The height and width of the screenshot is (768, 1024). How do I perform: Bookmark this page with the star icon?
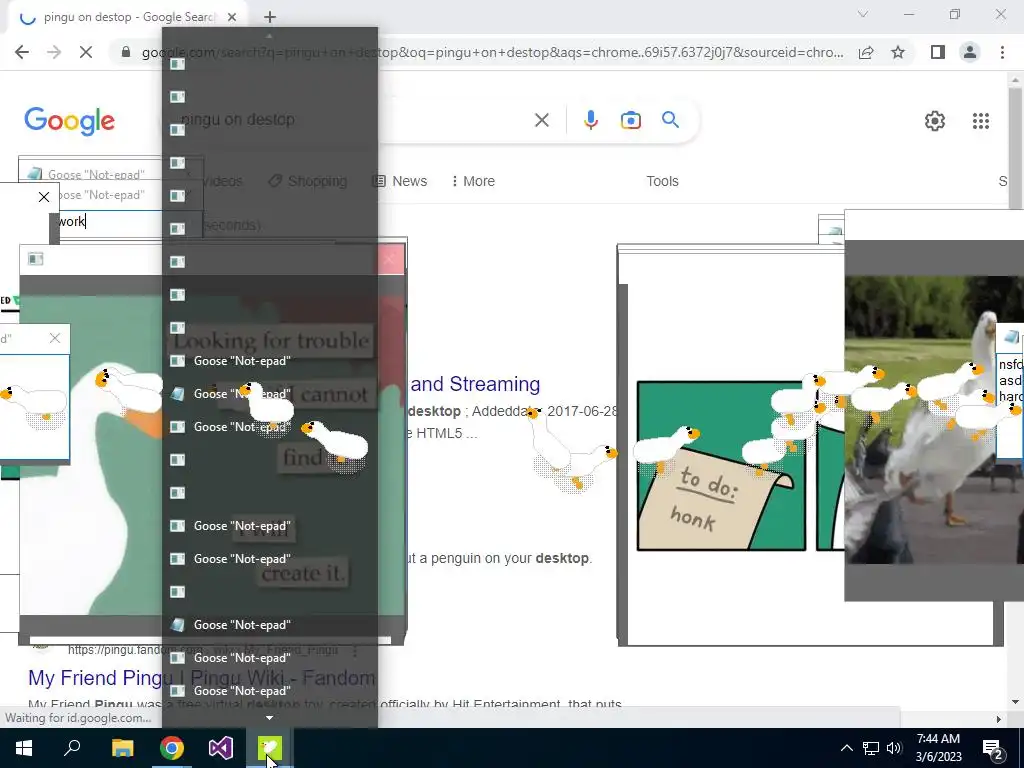tap(898, 52)
